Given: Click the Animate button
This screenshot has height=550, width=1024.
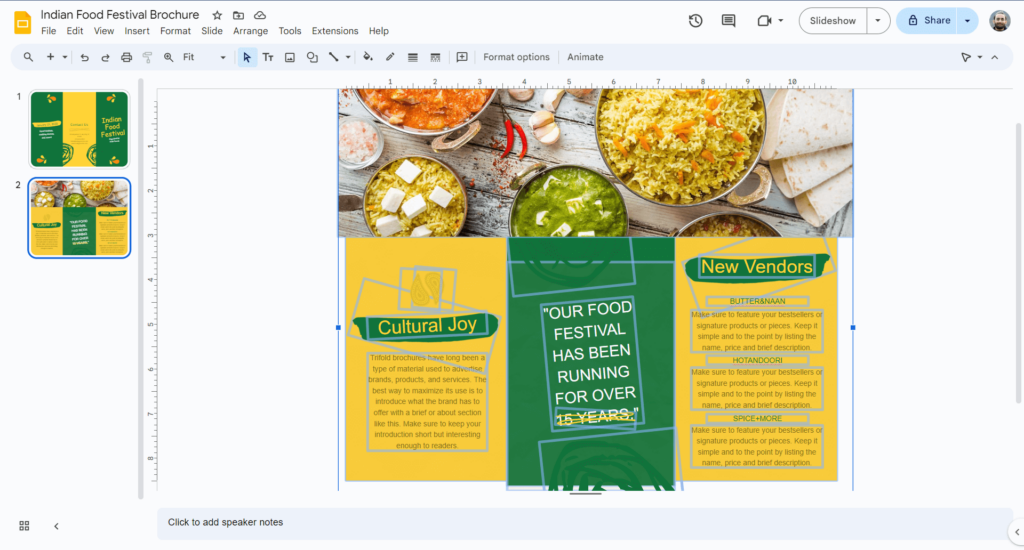Looking at the screenshot, I should click(585, 57).
